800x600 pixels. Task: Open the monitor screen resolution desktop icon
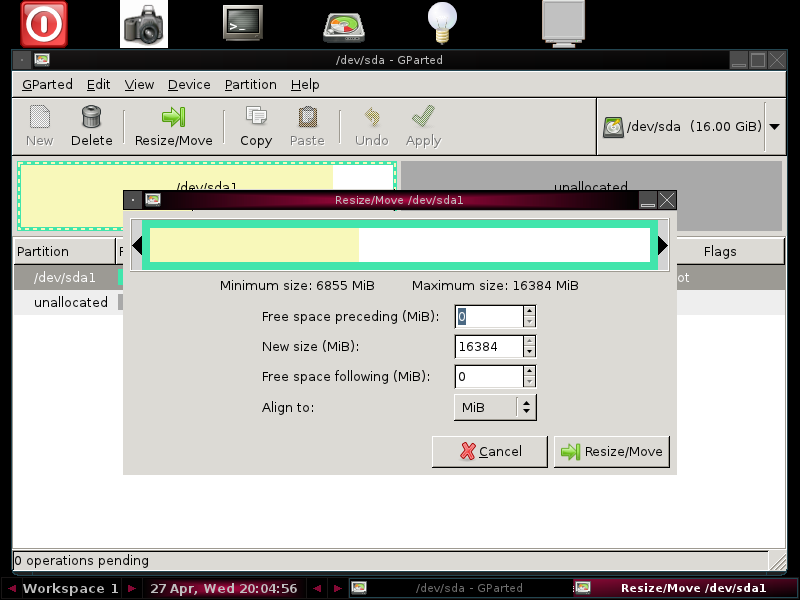[x=563, y=23]
